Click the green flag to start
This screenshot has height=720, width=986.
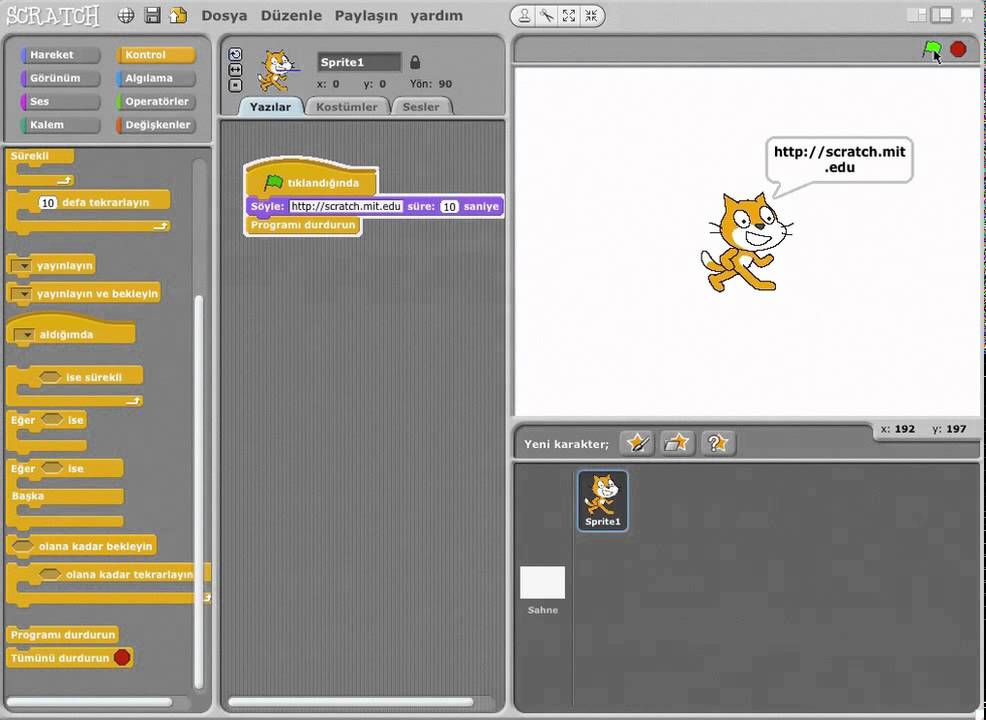pyautogui.click(x=931, y=49)
